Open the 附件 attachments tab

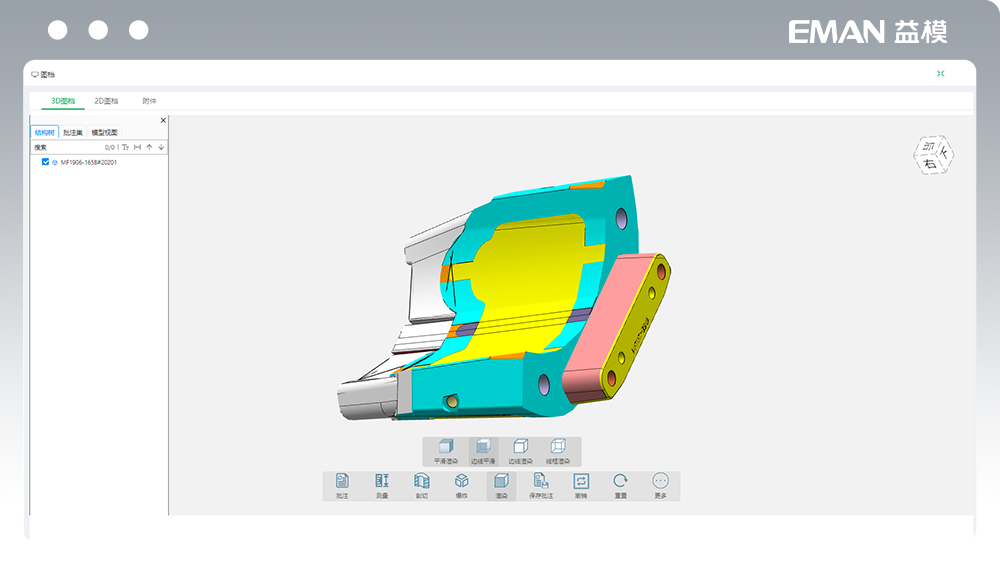click(x=149, y=101)
